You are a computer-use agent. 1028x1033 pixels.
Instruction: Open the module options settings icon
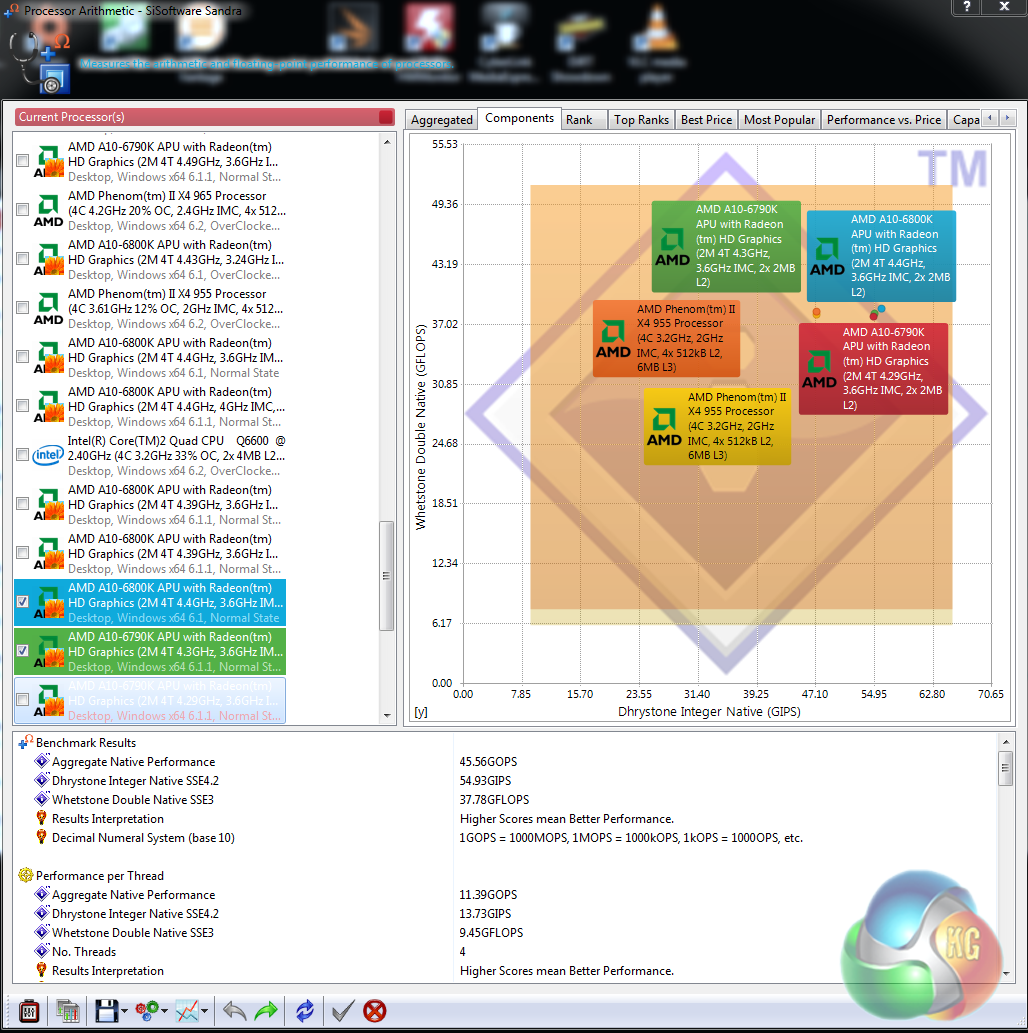pyautogui.click(x=29, y=1011)
